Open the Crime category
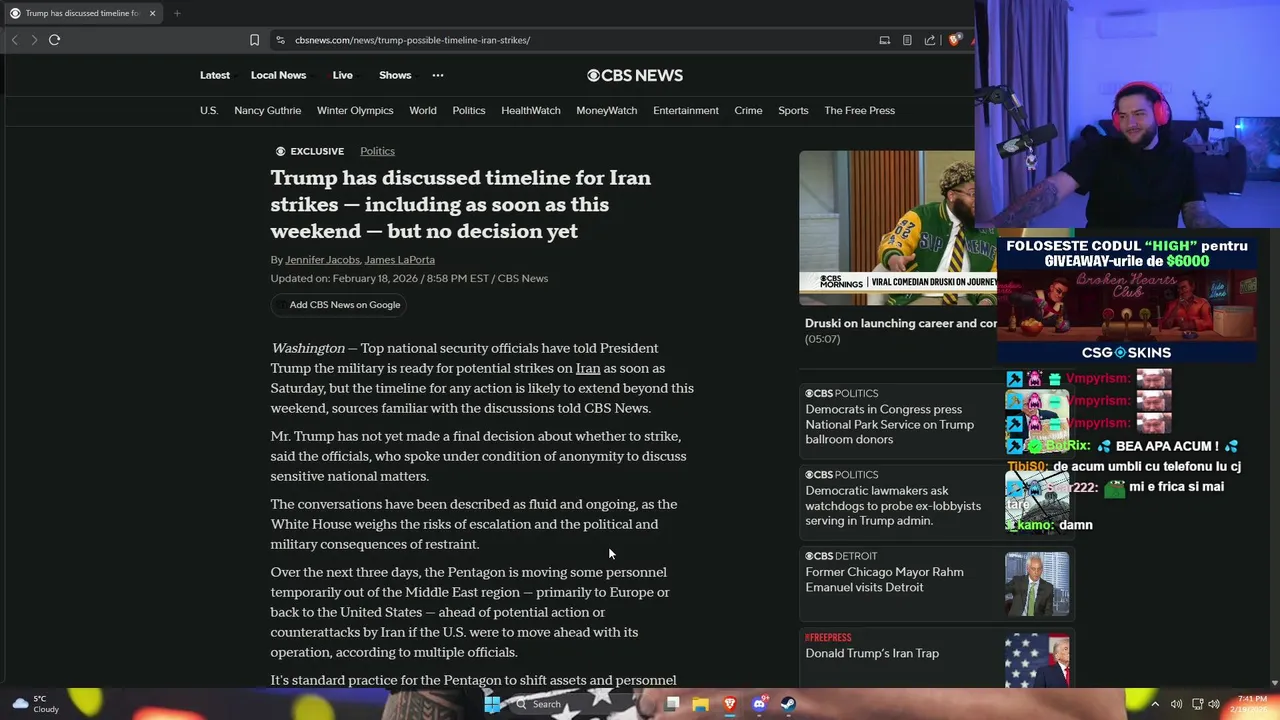This screenshot has height=720, width=1280. point(748,110)
